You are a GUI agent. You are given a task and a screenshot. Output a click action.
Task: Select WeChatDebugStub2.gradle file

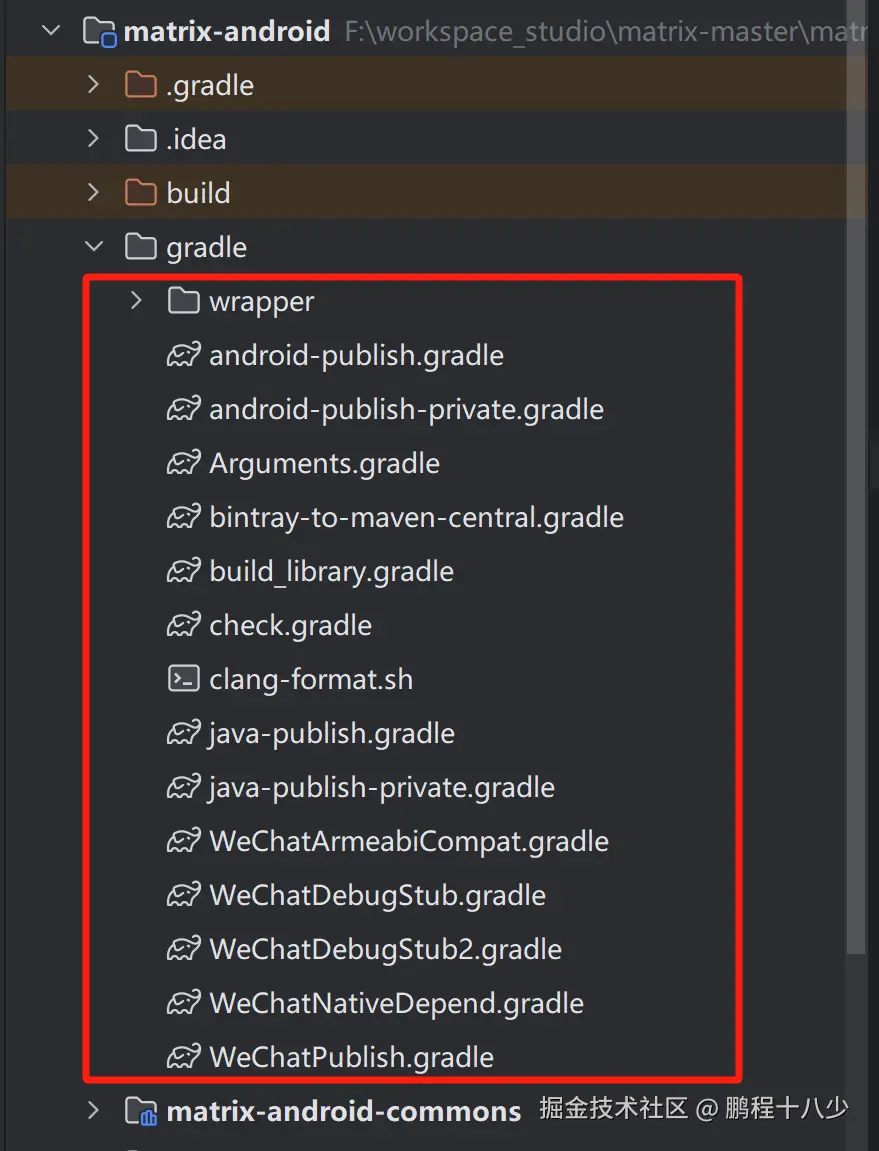point(385,950)
